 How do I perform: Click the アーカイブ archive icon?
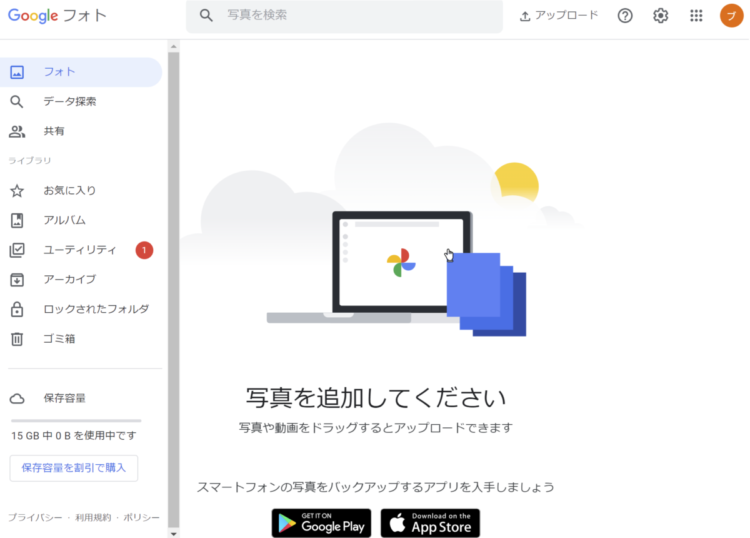[17, 280]
